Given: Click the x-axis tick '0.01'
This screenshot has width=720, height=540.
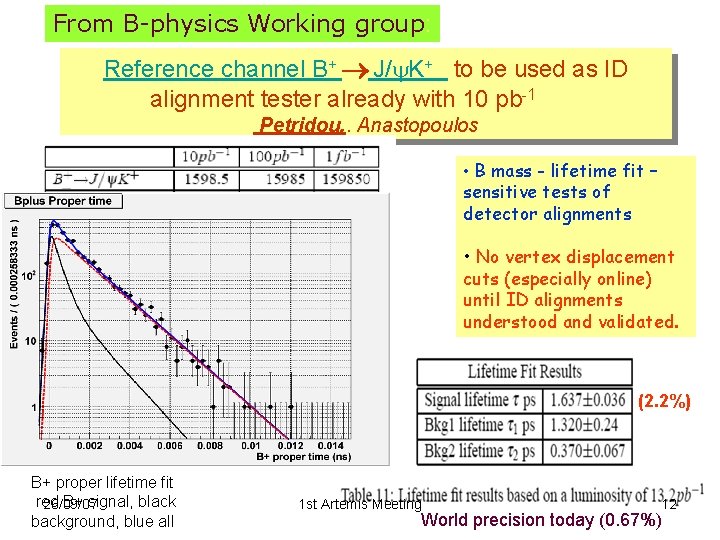Looking at the screenshot, I should coord(250,446).
